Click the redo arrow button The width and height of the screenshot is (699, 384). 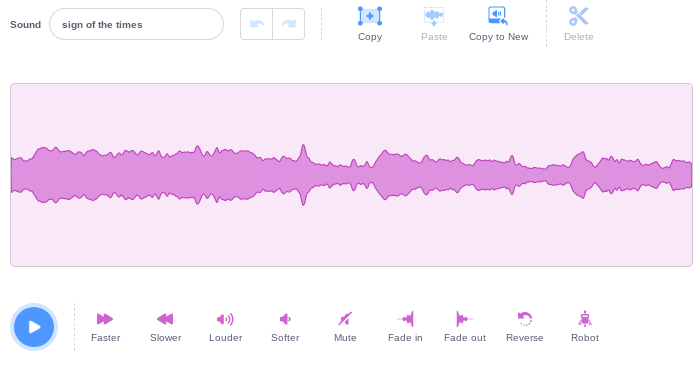(x=288, y=24)
